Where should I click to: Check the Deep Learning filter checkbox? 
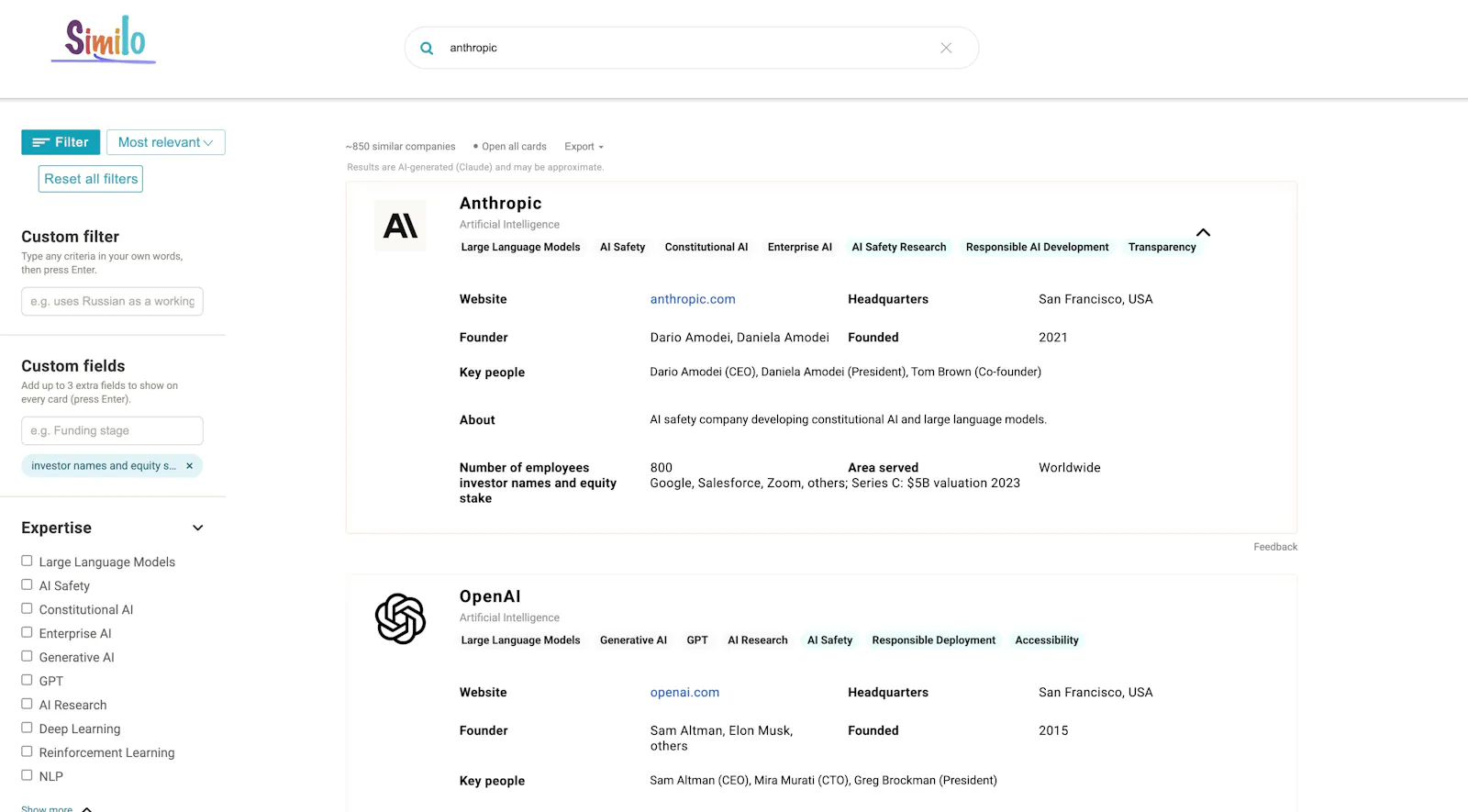(27, 728)
